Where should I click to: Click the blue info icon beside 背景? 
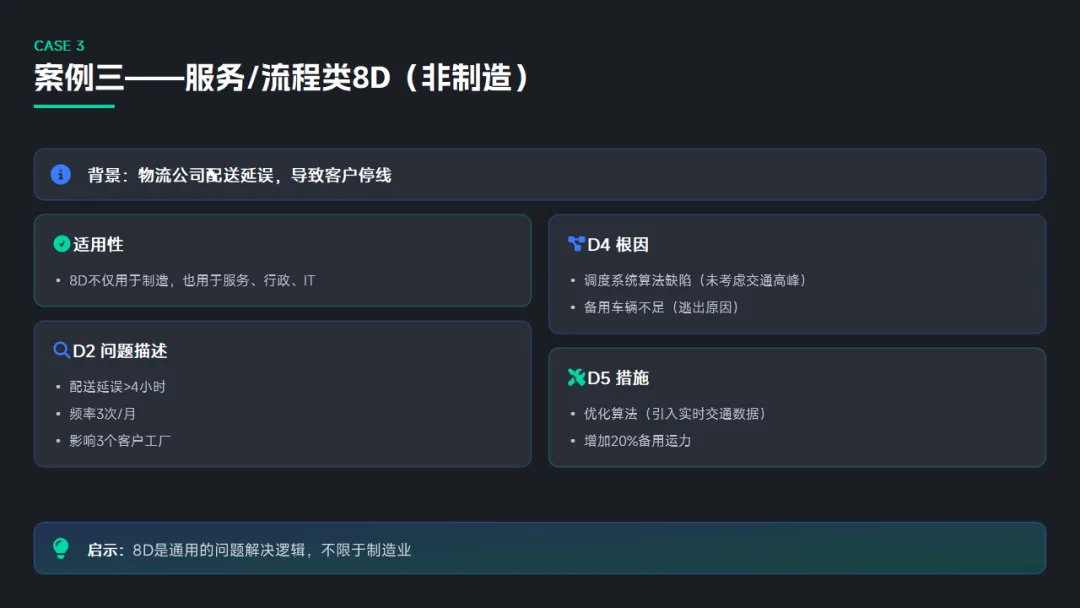(61, 175)
